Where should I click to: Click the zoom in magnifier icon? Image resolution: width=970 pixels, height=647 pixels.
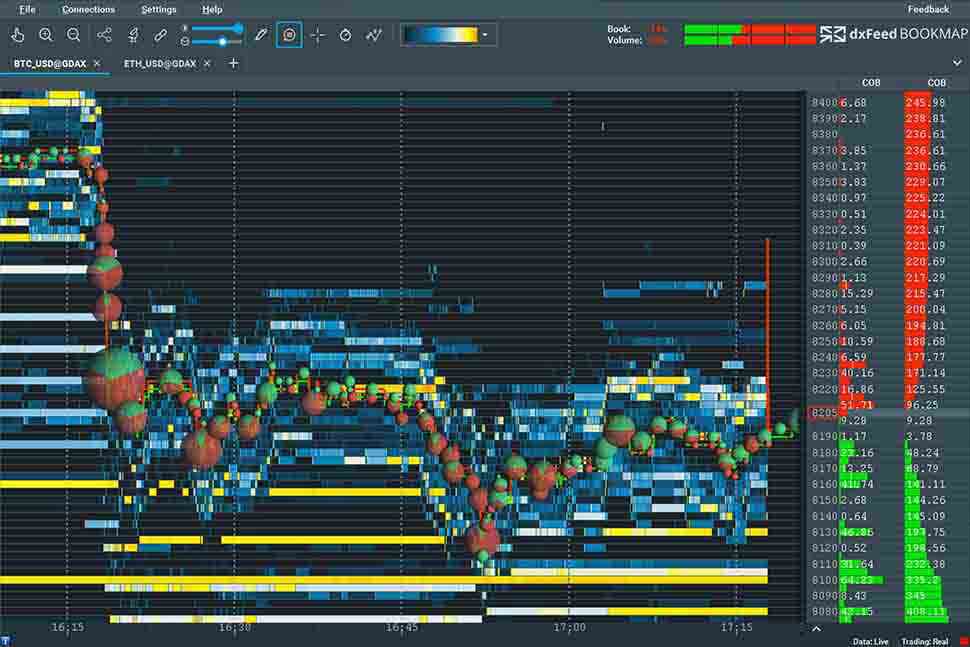click(x=46, y=35)
